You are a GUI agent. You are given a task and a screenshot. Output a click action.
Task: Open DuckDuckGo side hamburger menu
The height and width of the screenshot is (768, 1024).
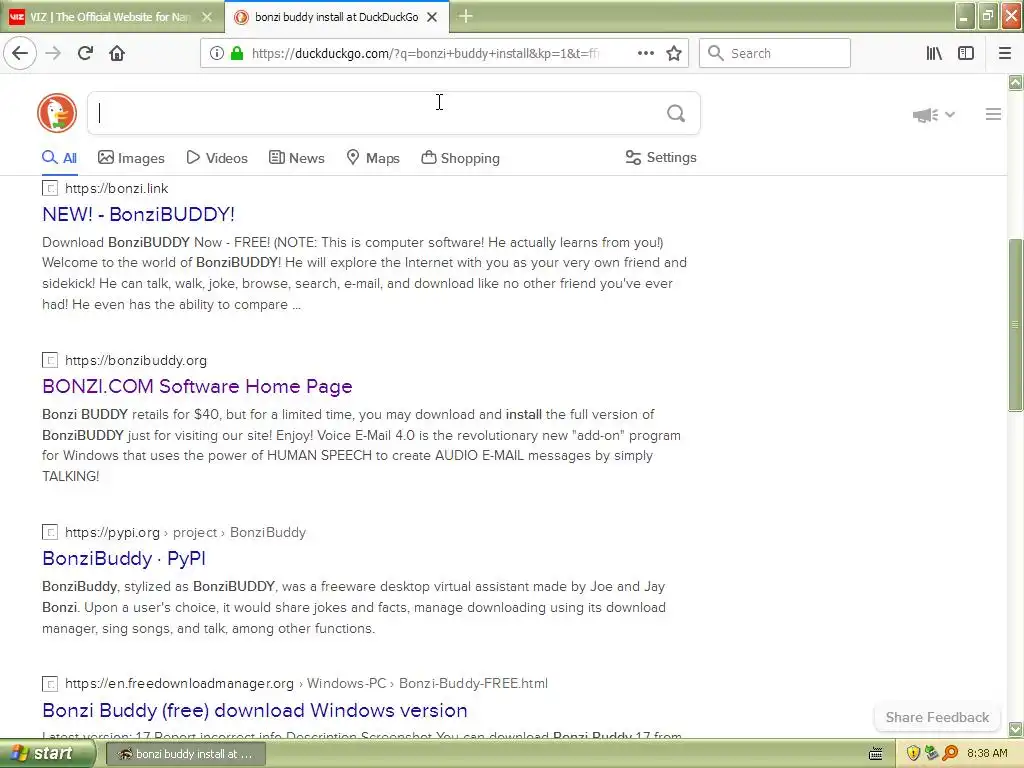point(993,114)
